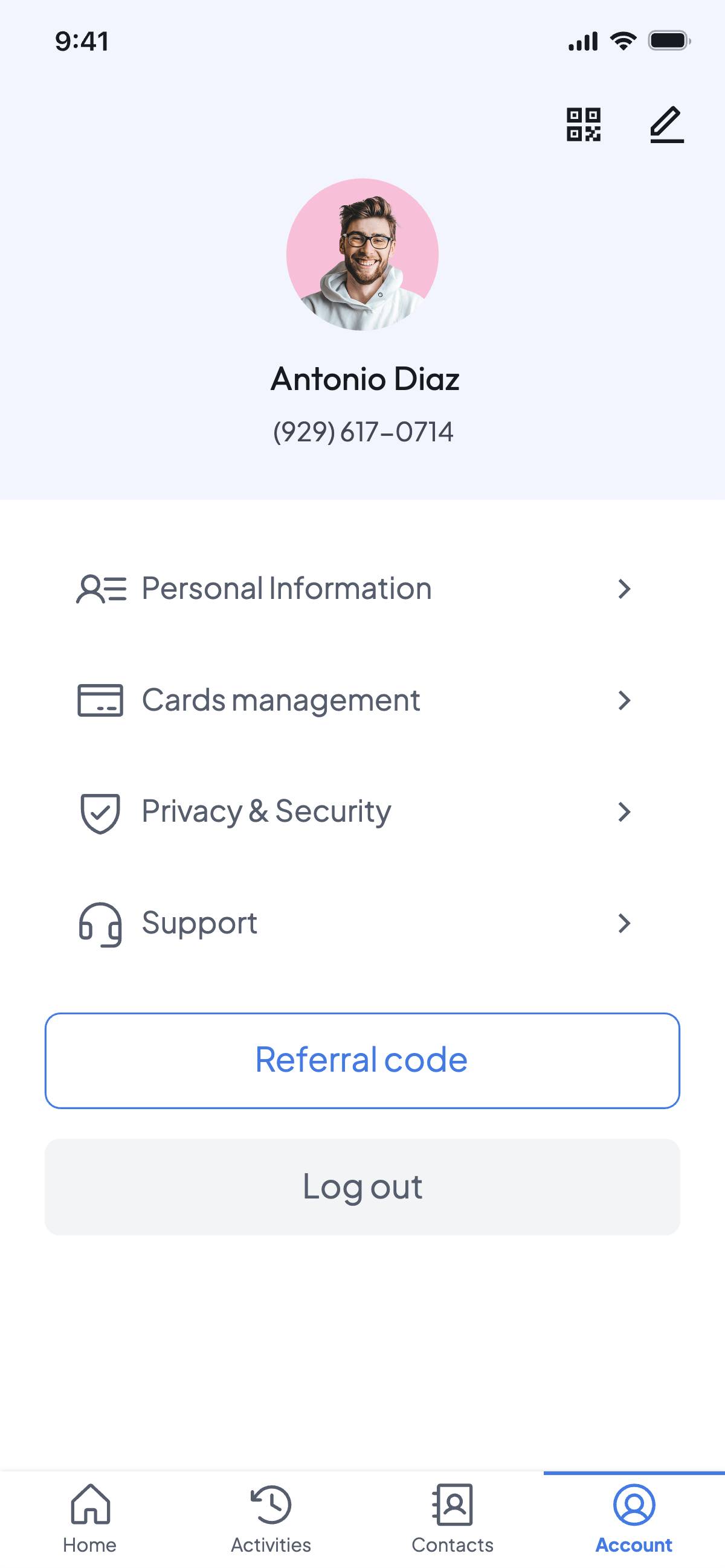
Task: Tap the phone number (929) 617-0714
Action: tap(363, 432)
